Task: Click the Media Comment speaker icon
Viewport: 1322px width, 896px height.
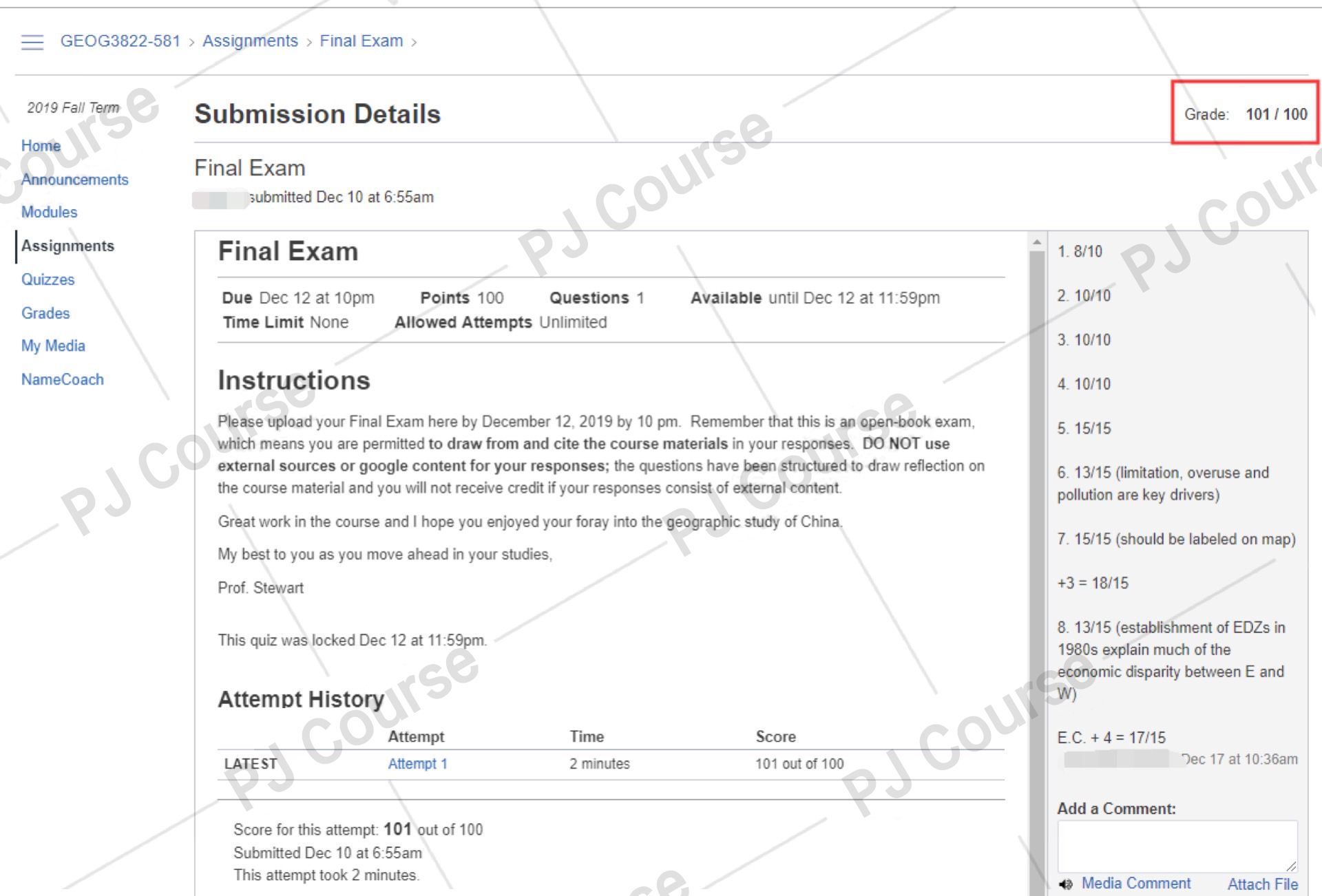Action: [1066, 884]
